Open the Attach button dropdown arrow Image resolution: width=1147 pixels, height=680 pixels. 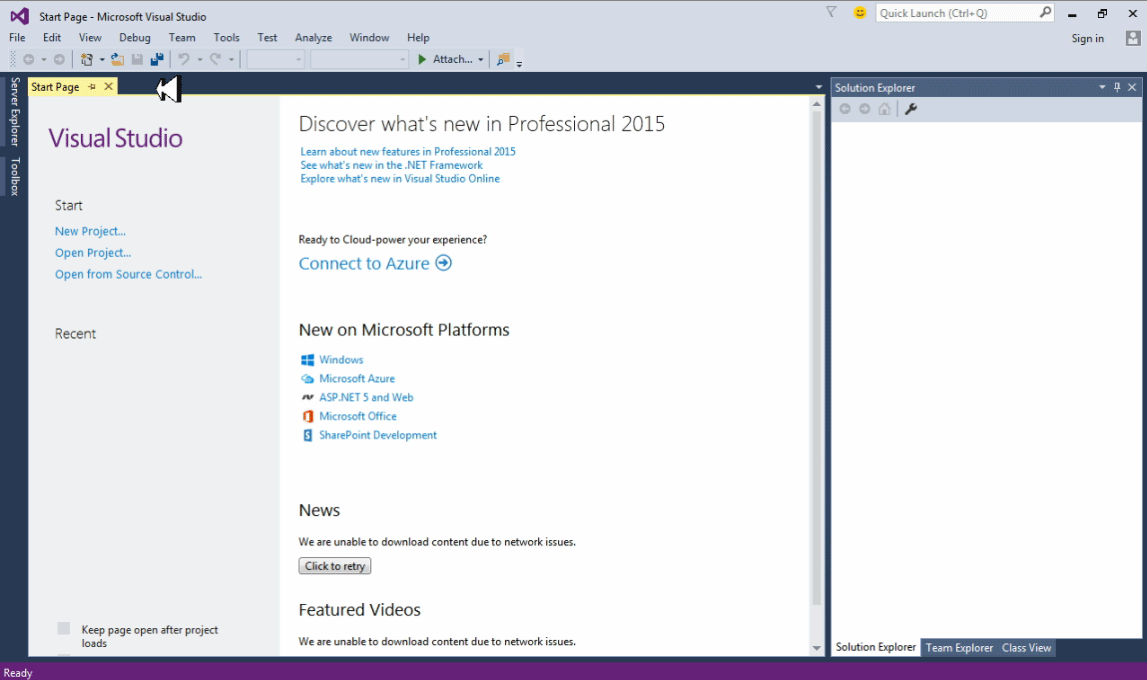(x=480, y=60)
